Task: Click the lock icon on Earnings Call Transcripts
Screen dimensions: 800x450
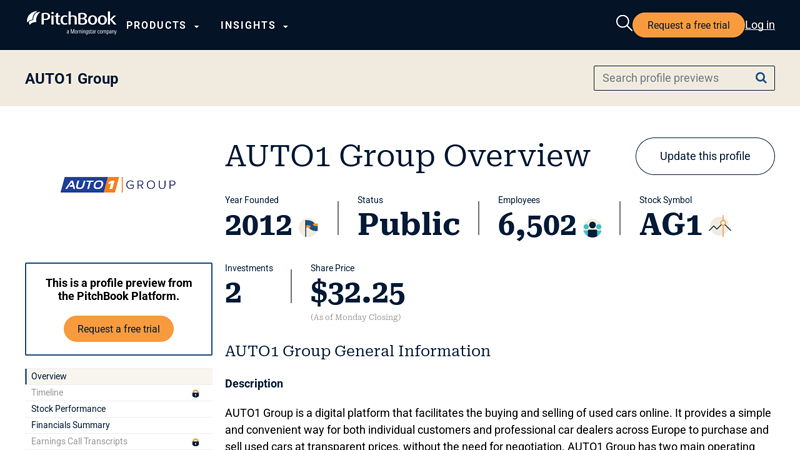Action: pos(195,442)
